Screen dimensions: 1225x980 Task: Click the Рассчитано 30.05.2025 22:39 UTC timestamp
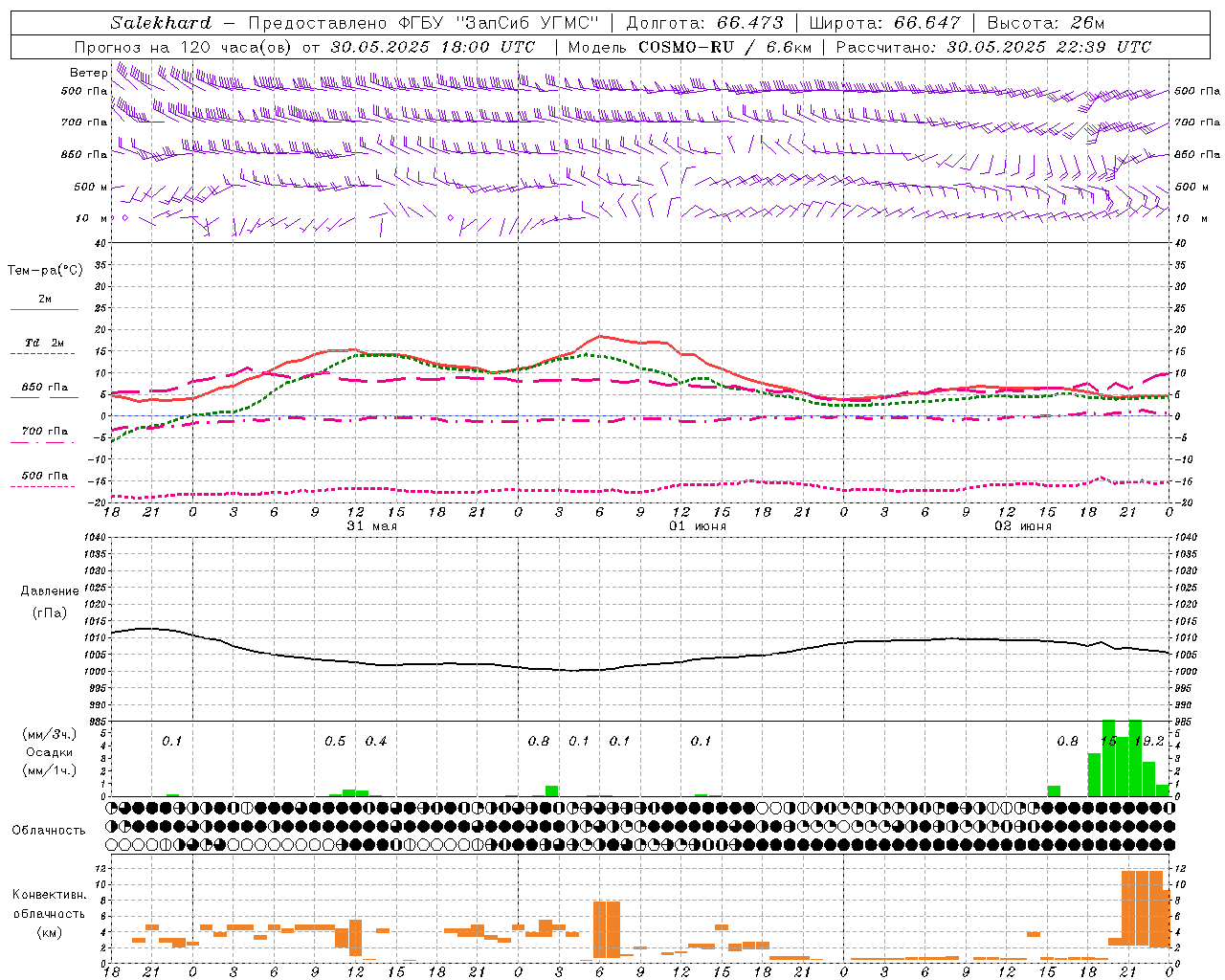click(993, 47)
